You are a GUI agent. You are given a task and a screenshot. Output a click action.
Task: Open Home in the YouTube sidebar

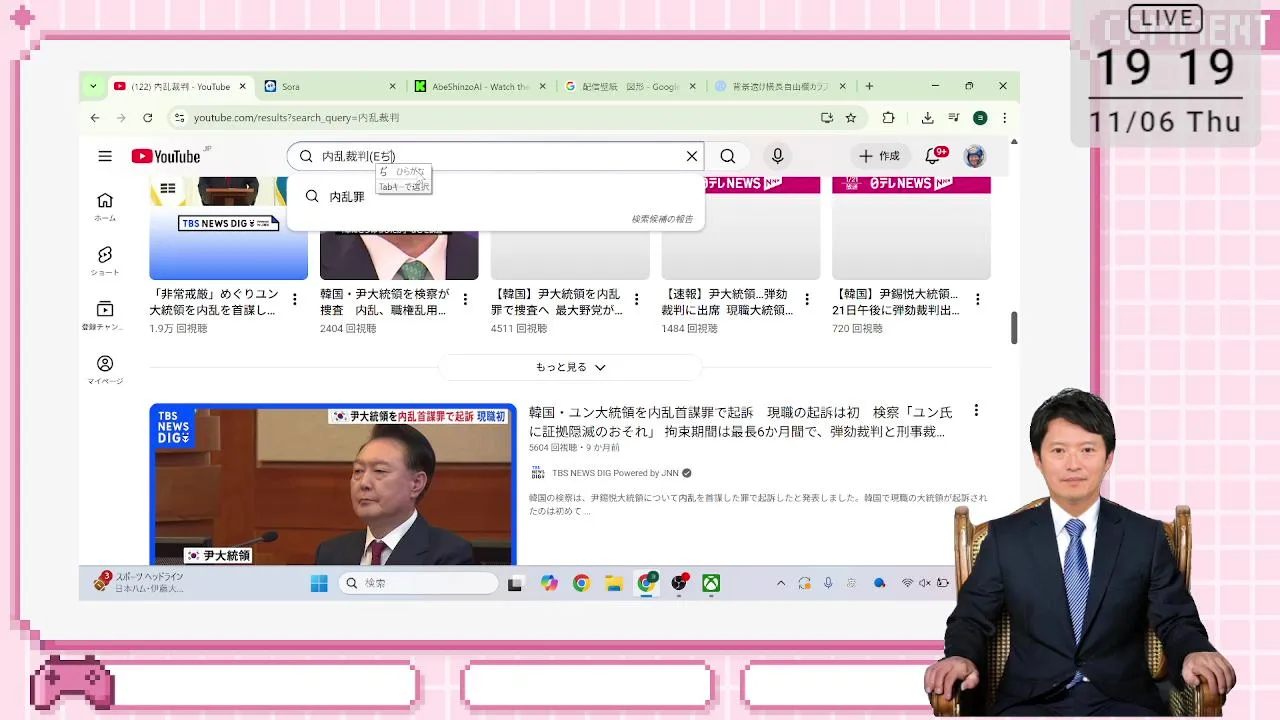[x=105, y=207]
